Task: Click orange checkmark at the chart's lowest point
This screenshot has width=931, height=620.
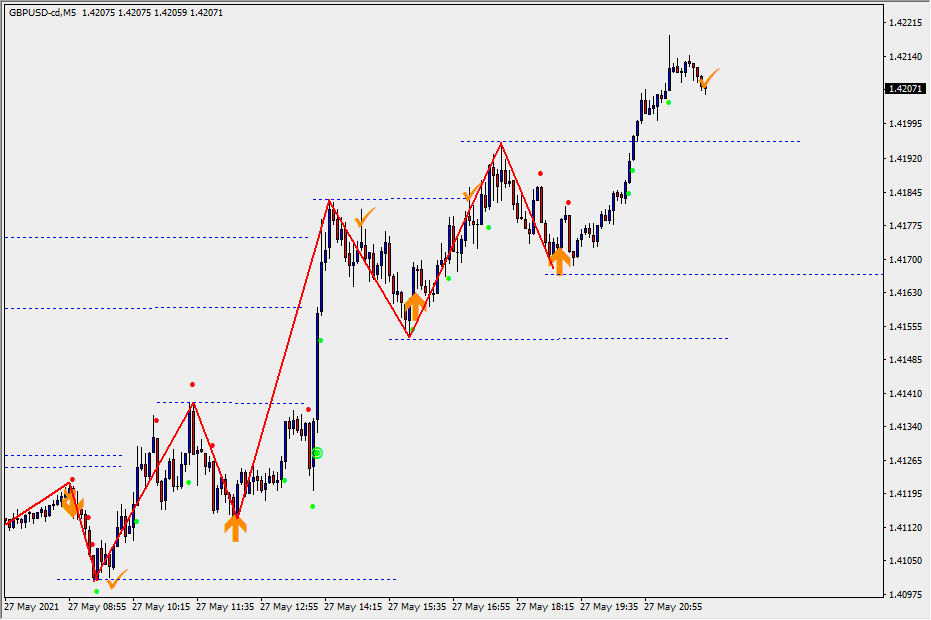Action: pos(116,579)
